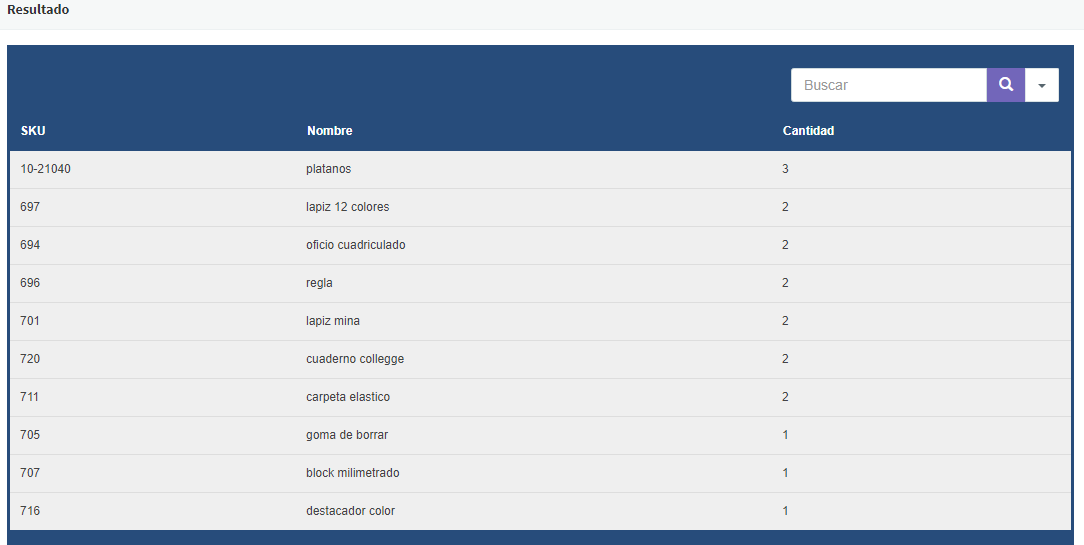Select SKU cell 711
1084x545 pixels.
click(30, 397)
